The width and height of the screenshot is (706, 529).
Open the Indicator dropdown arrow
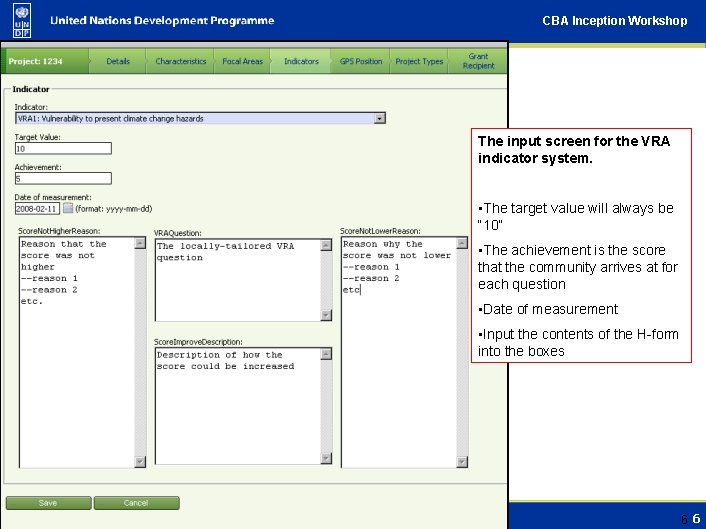(x=380, y=118)
